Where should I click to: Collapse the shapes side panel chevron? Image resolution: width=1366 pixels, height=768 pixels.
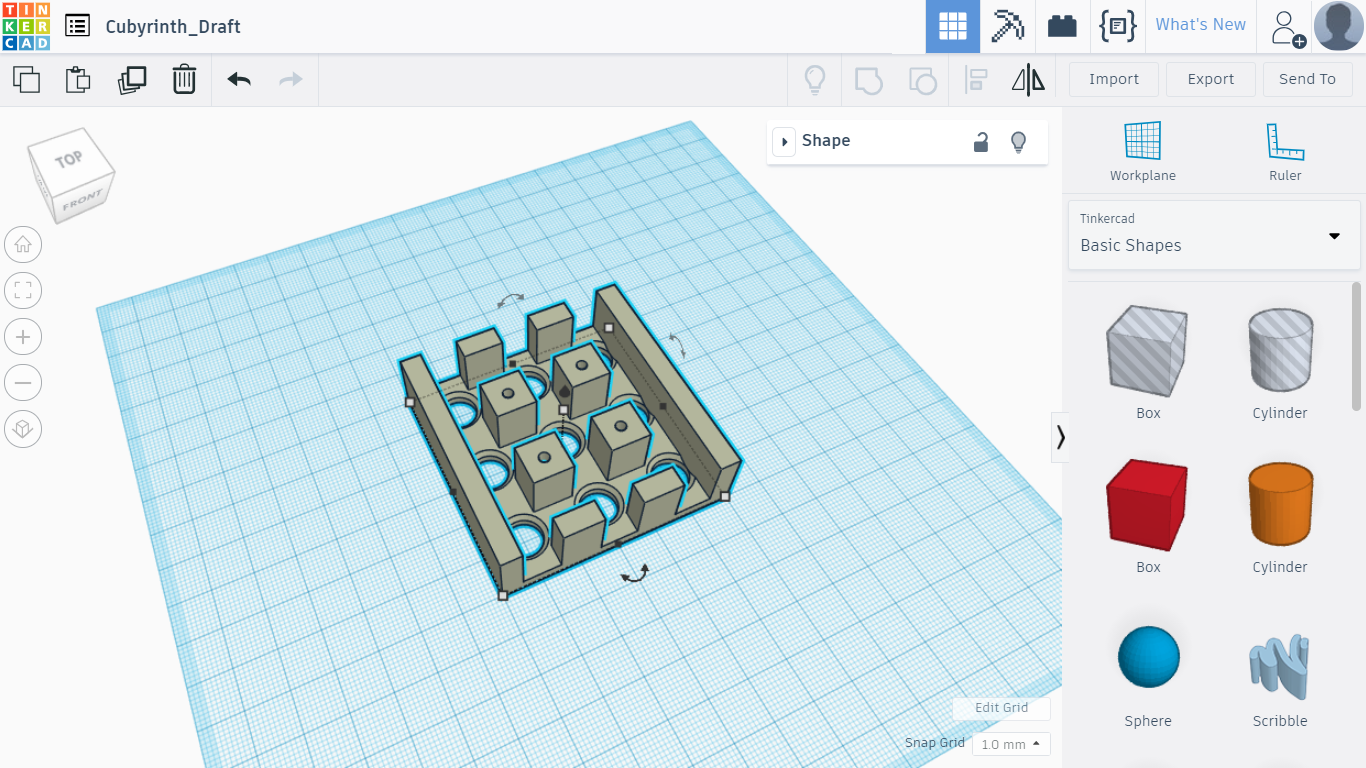click(1060, 437)
